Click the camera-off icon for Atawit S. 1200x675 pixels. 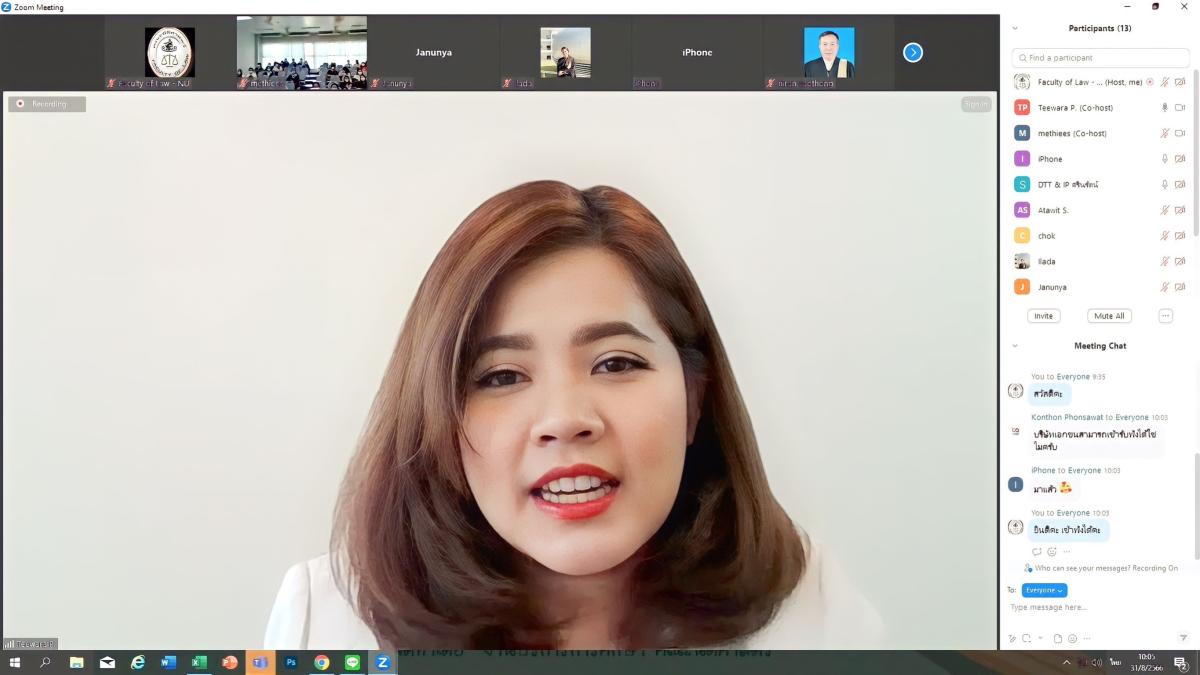point(1180,210)
